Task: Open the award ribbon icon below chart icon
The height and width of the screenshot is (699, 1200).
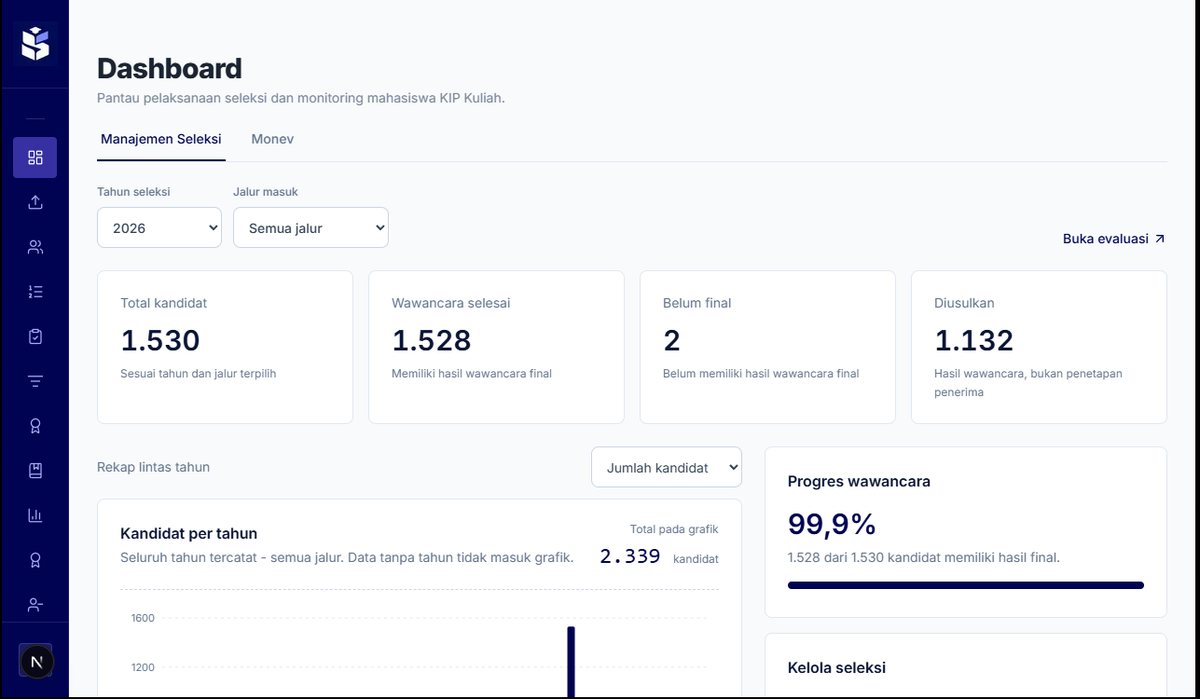Action: click(x=35, y=560)
